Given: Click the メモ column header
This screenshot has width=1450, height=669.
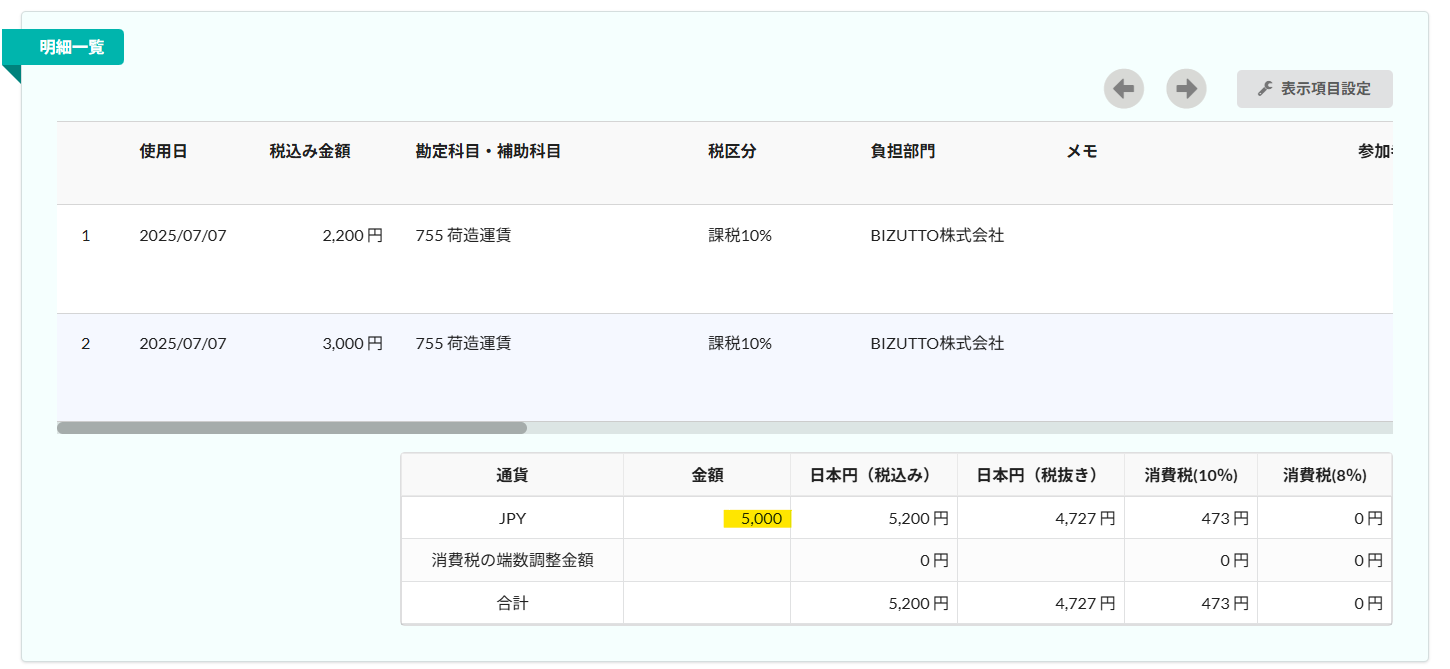Looking at the screenshot, I should pos(1082,152).
